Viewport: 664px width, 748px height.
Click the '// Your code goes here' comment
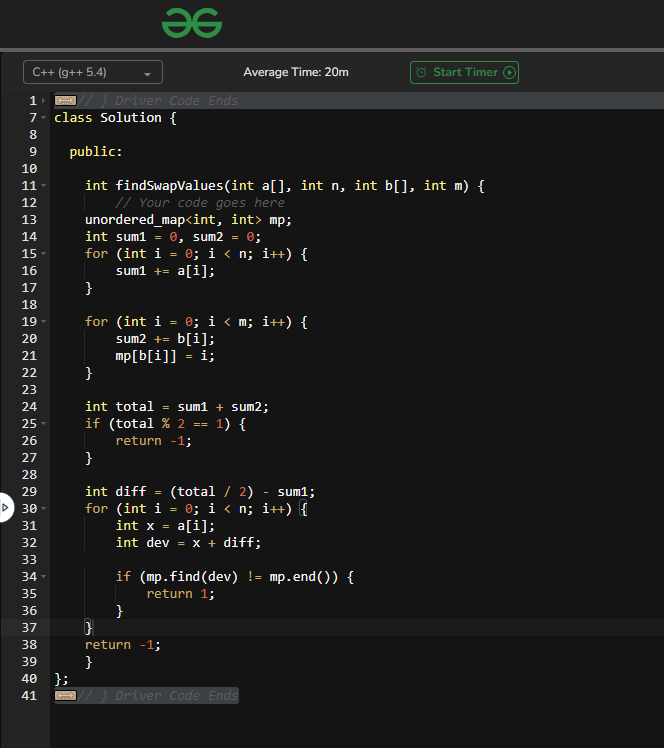click(200, 203)
